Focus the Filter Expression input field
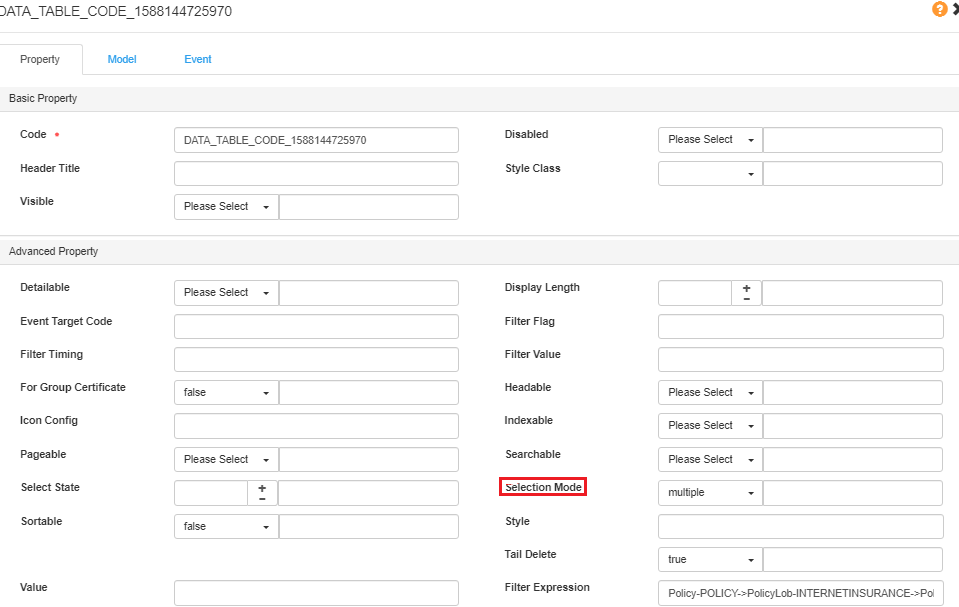This screenshot has height=607, width=959. [800, 593]
